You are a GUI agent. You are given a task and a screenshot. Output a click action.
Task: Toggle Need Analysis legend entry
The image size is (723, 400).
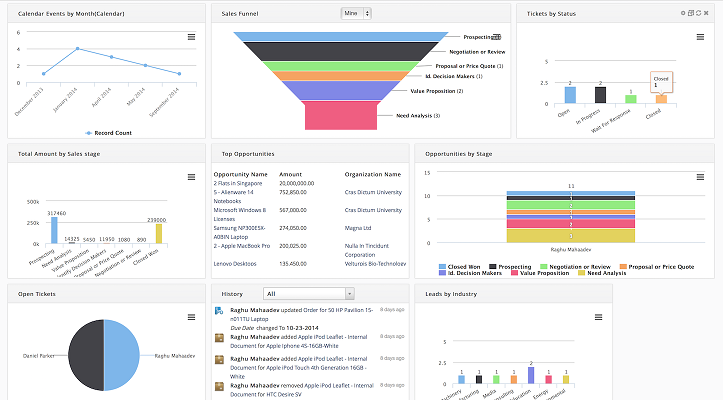(x=603, y=273)
